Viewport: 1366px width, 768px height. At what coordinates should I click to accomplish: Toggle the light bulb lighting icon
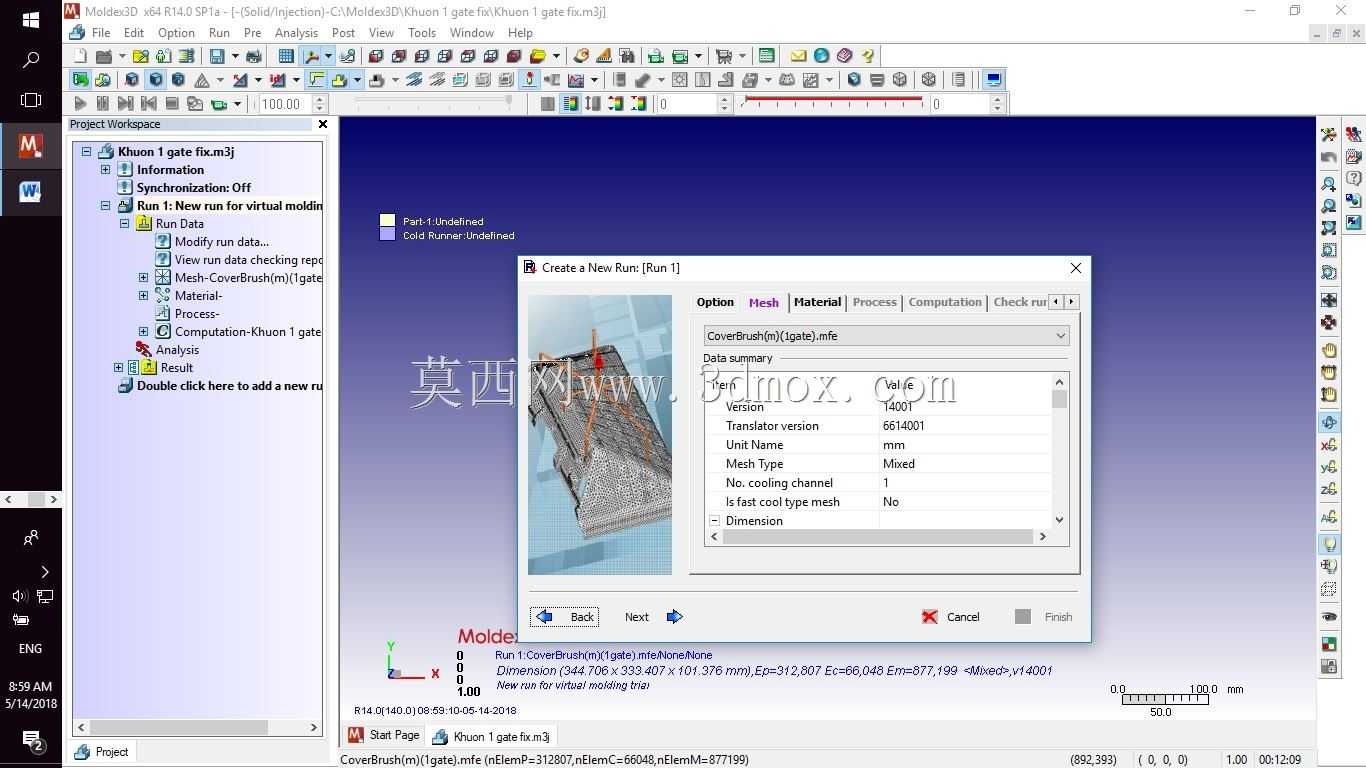1329,544
